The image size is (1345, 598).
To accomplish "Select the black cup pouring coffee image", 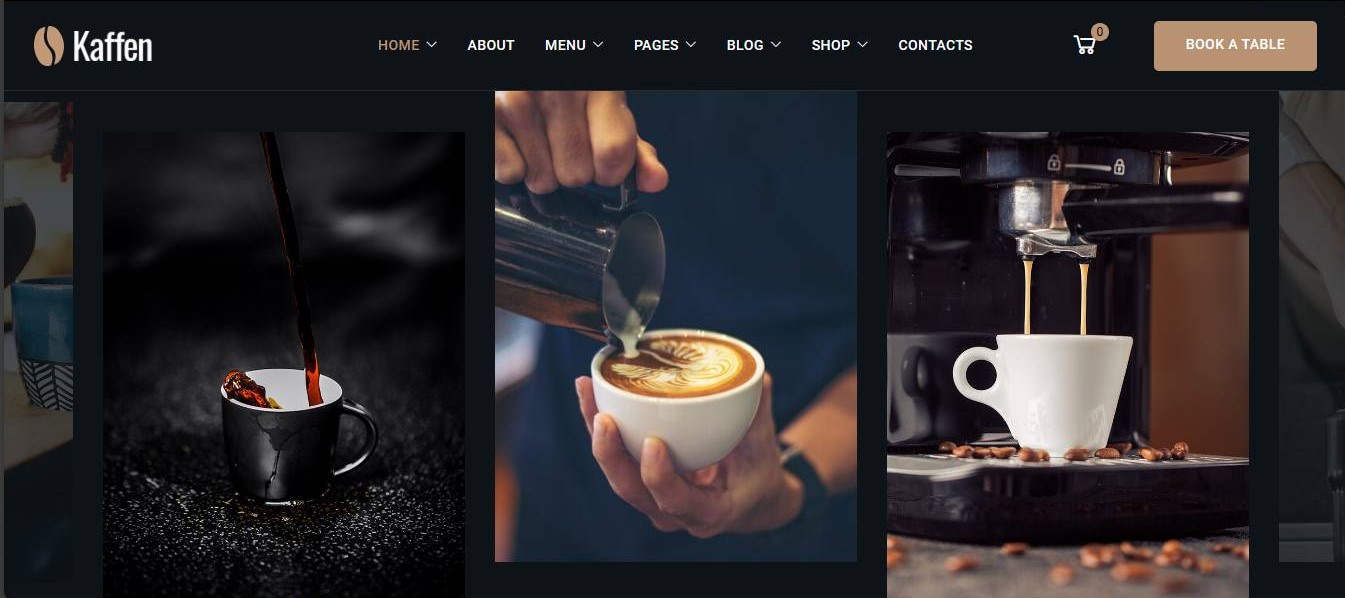I will (284, 365).
